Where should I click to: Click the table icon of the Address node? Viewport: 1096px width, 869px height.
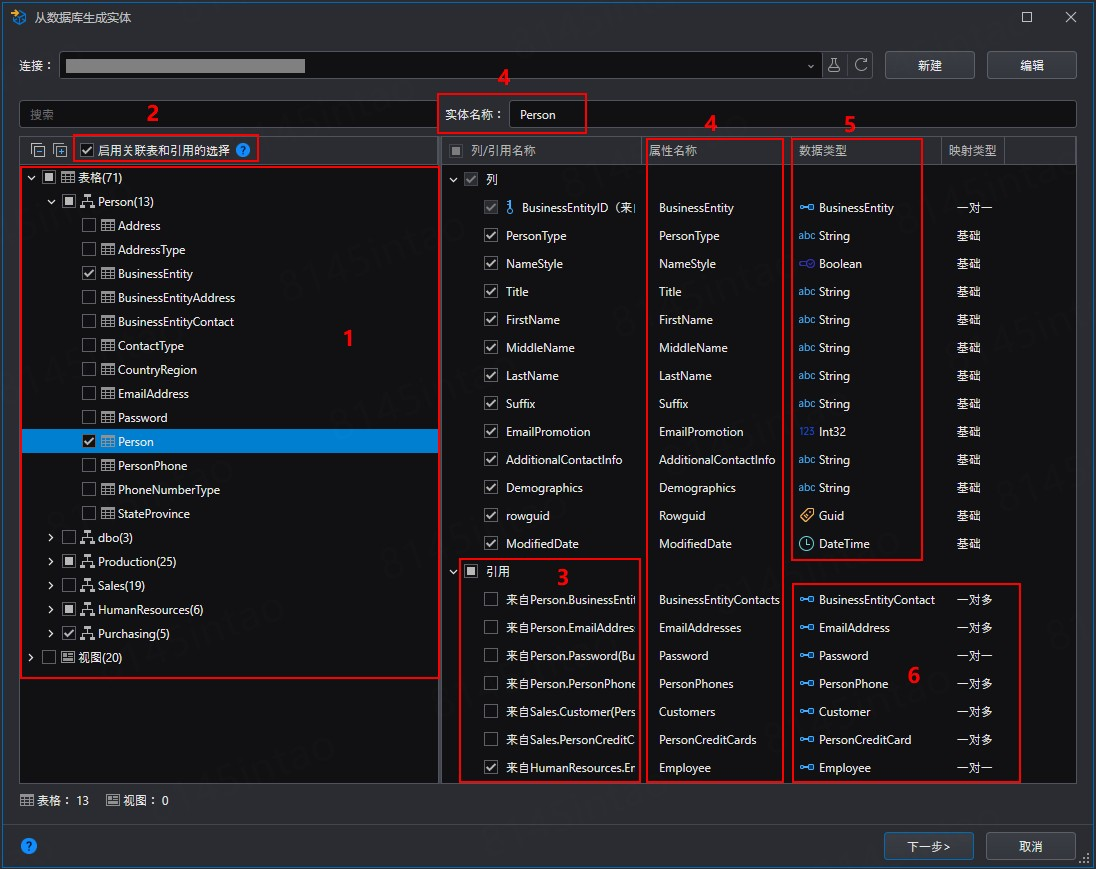pos(108,225)
